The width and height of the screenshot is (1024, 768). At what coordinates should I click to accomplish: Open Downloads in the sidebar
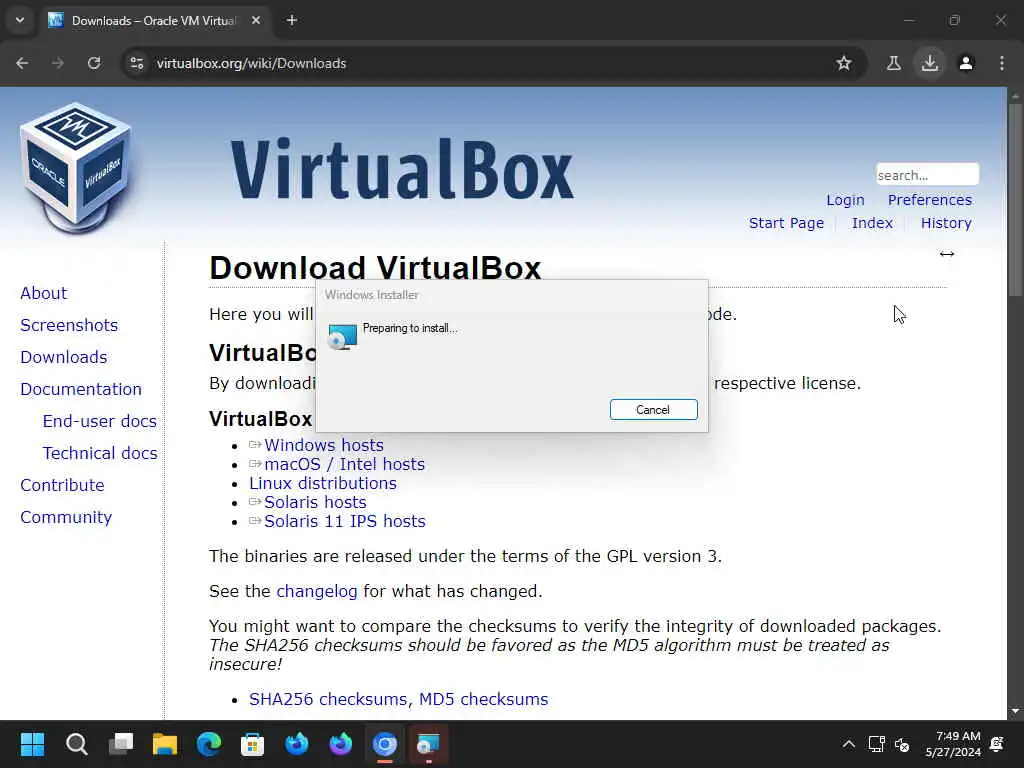(x=63, y=357)
